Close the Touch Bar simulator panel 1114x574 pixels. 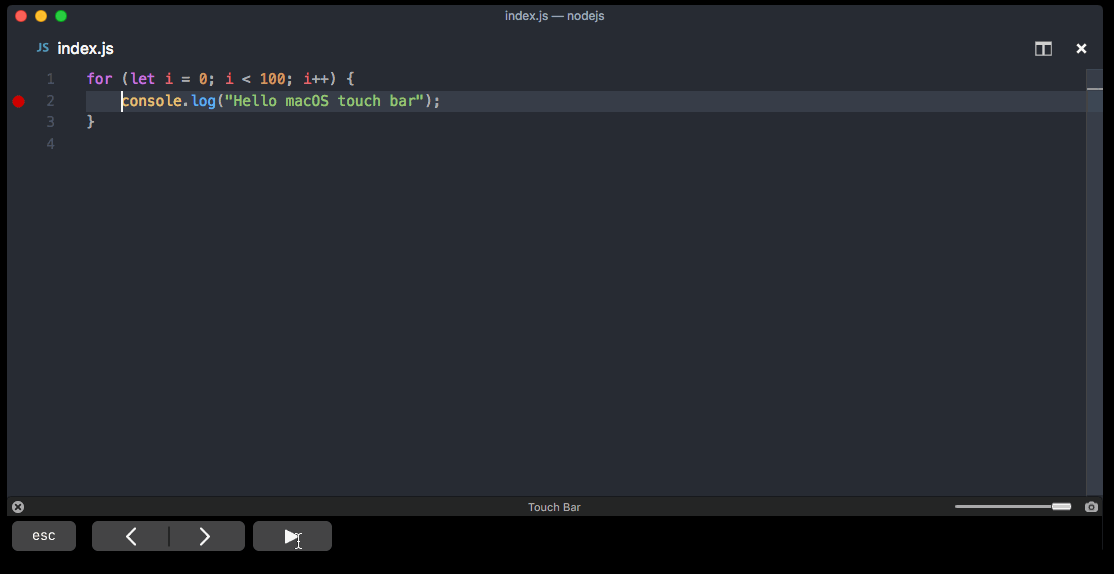(x=18, y=507)
